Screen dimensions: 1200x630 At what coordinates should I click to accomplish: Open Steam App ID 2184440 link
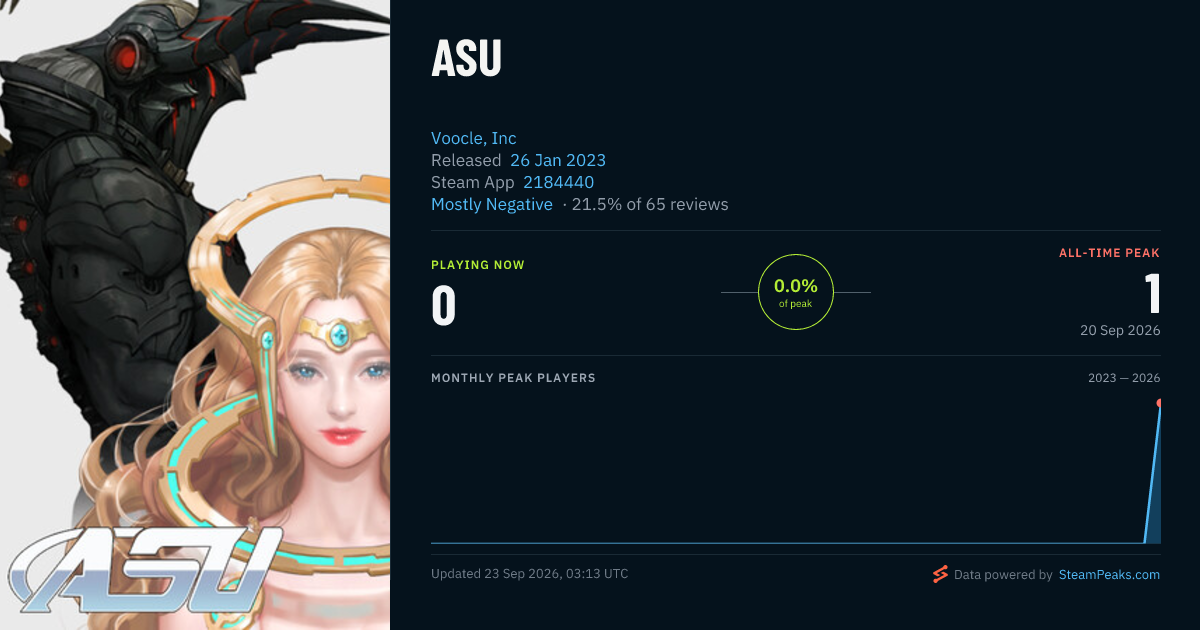point(559,182)
